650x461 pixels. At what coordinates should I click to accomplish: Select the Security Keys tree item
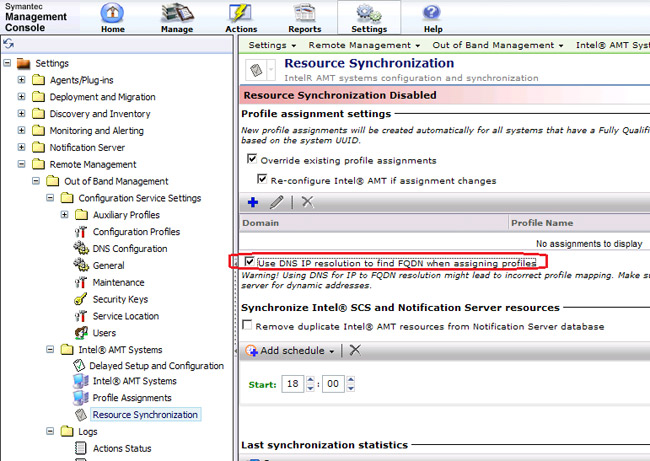(120, 299)
